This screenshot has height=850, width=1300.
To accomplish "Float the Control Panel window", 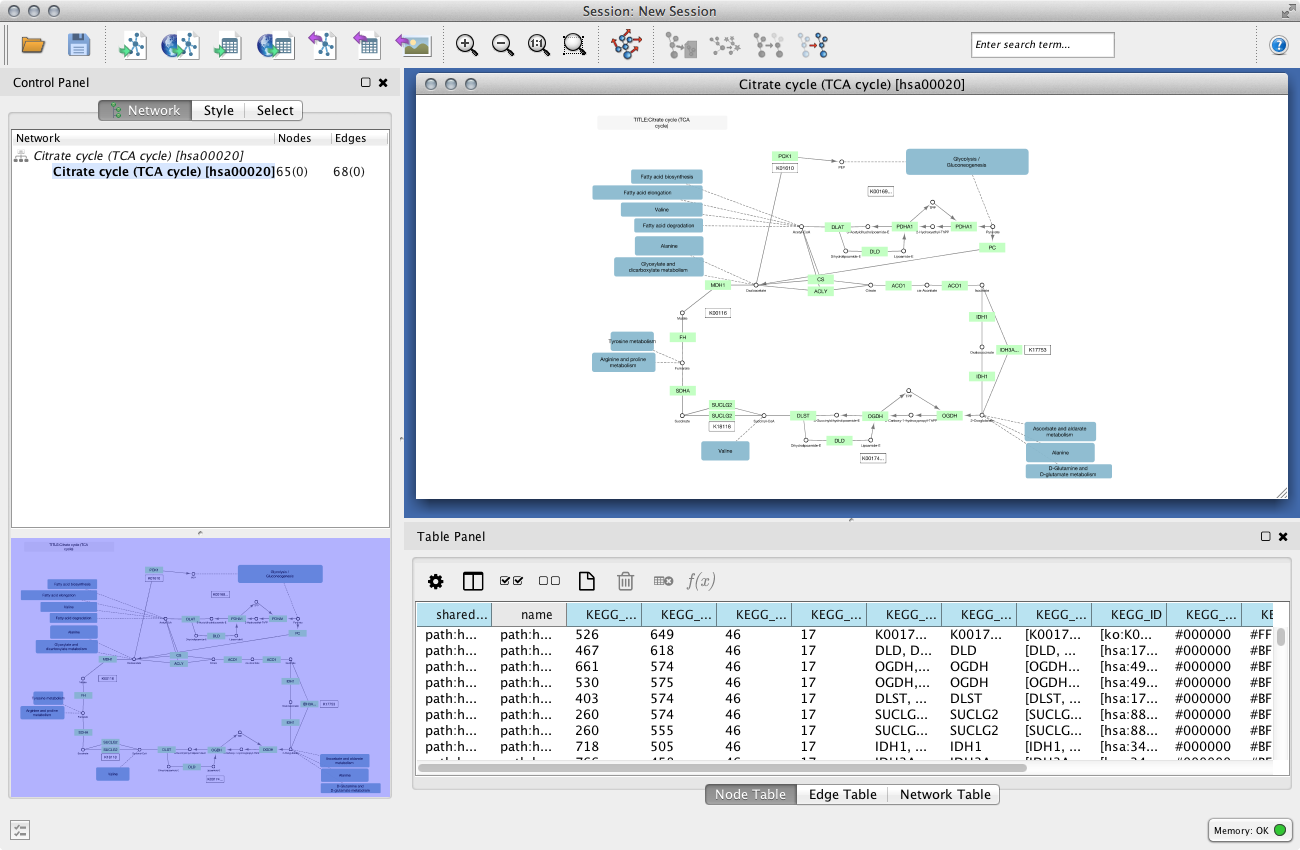I will pos(366,83).
